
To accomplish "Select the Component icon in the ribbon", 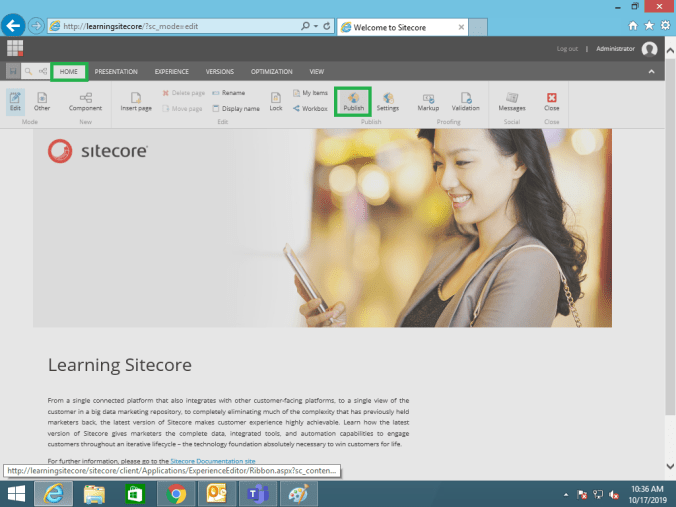I will (x=85, y=100).
